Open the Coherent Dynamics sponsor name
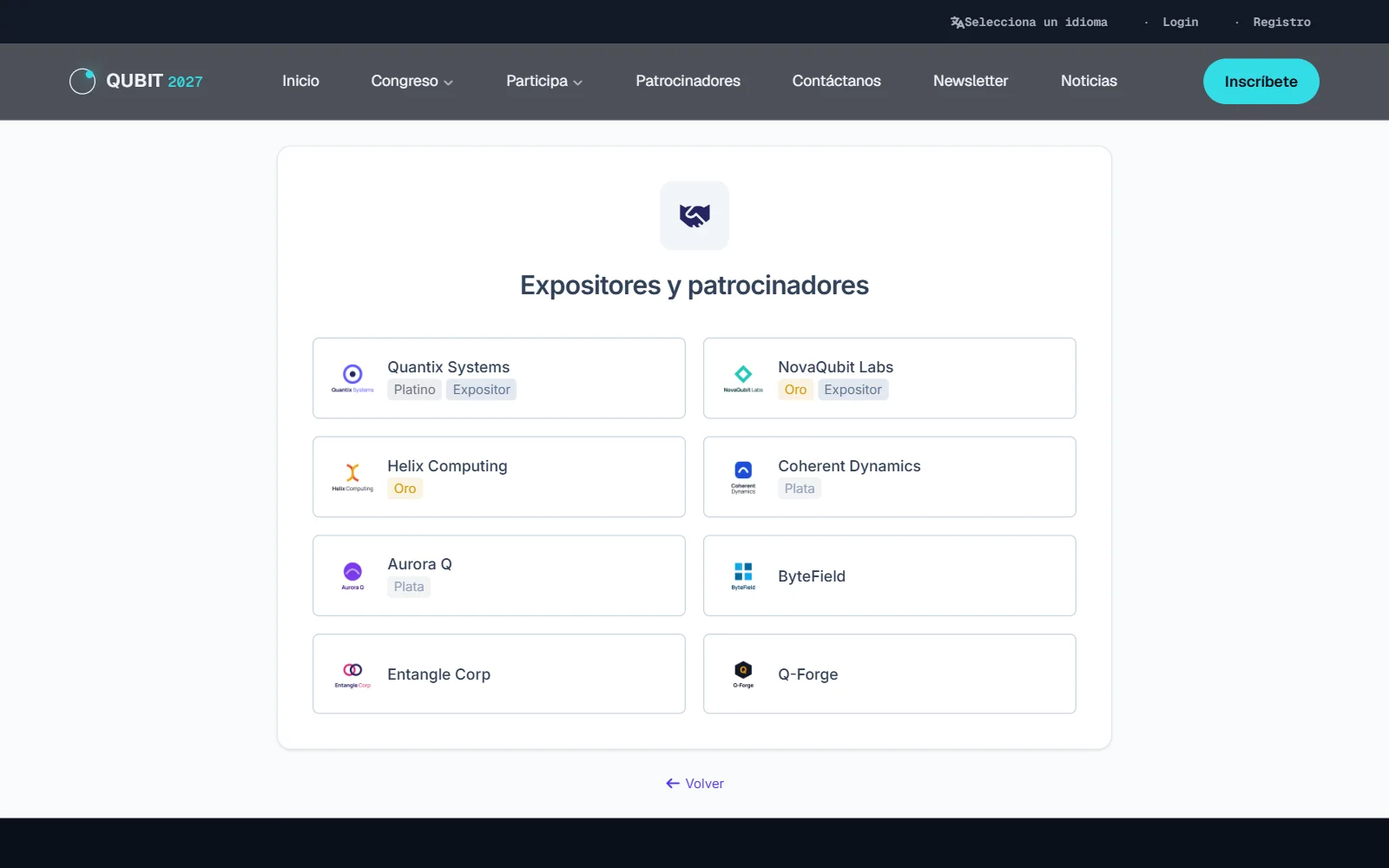This screenshot has width=1389, height=868. [849, 466]
